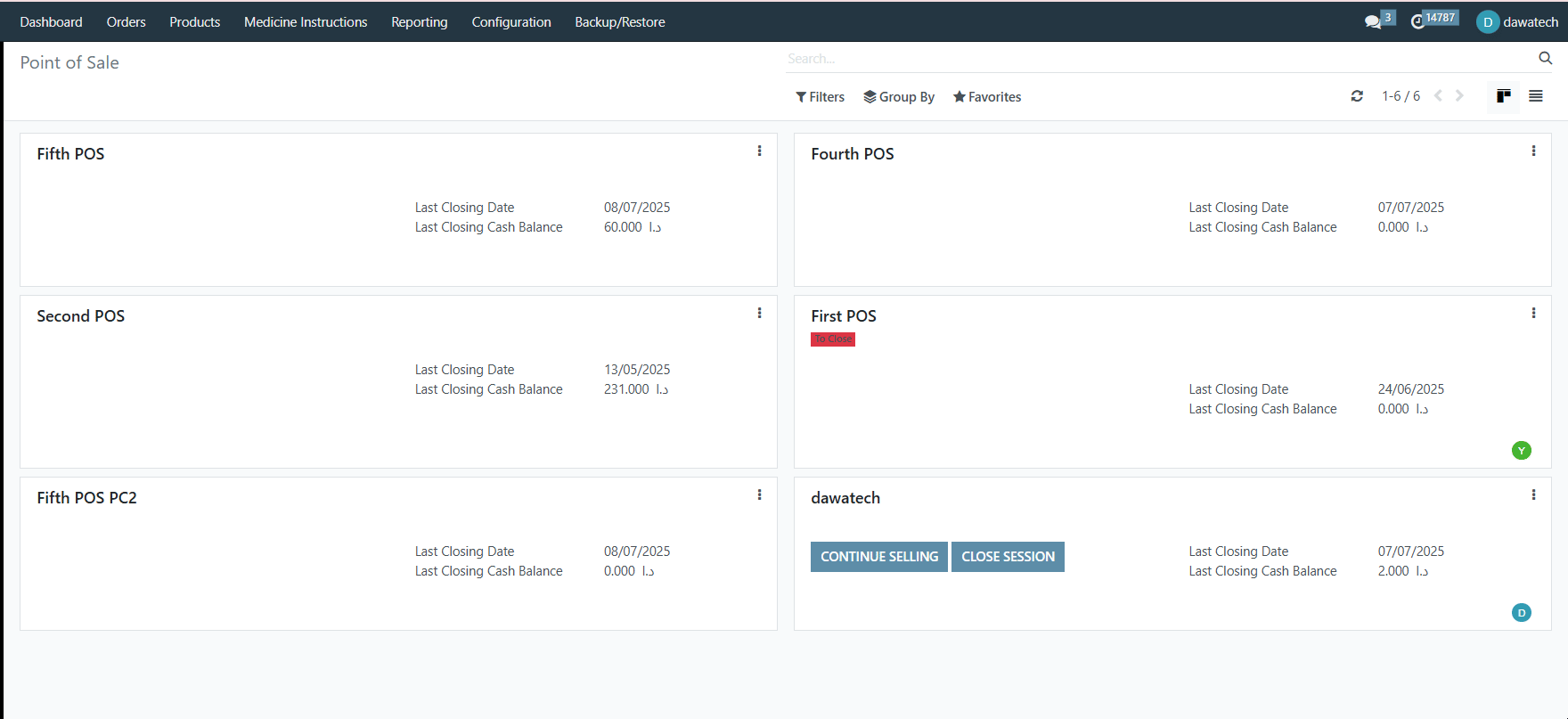Open Second POS card options menu
1568x719 pixels.
tap(760, 314)
